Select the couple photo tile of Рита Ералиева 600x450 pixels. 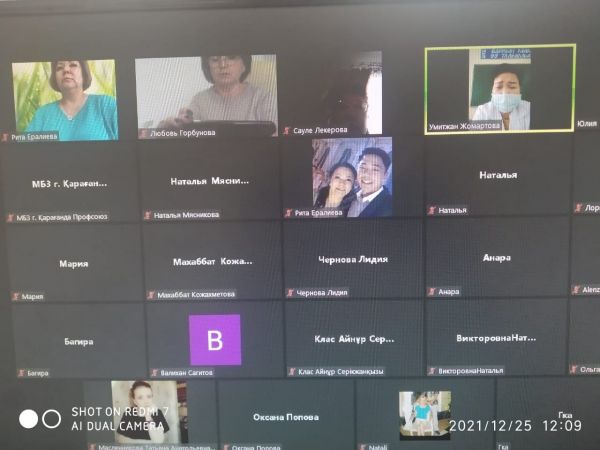(x=351, y=176)
